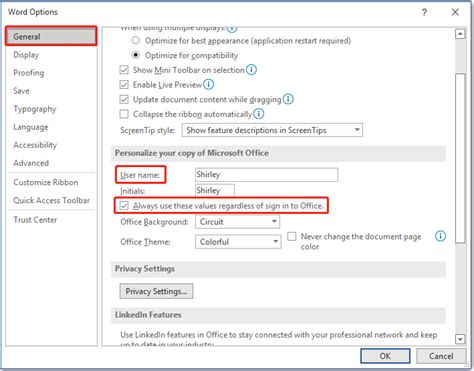The image size is (474, 371).
Task: Select Optimize for best appearance radio button
Action: tap(136, 40)
